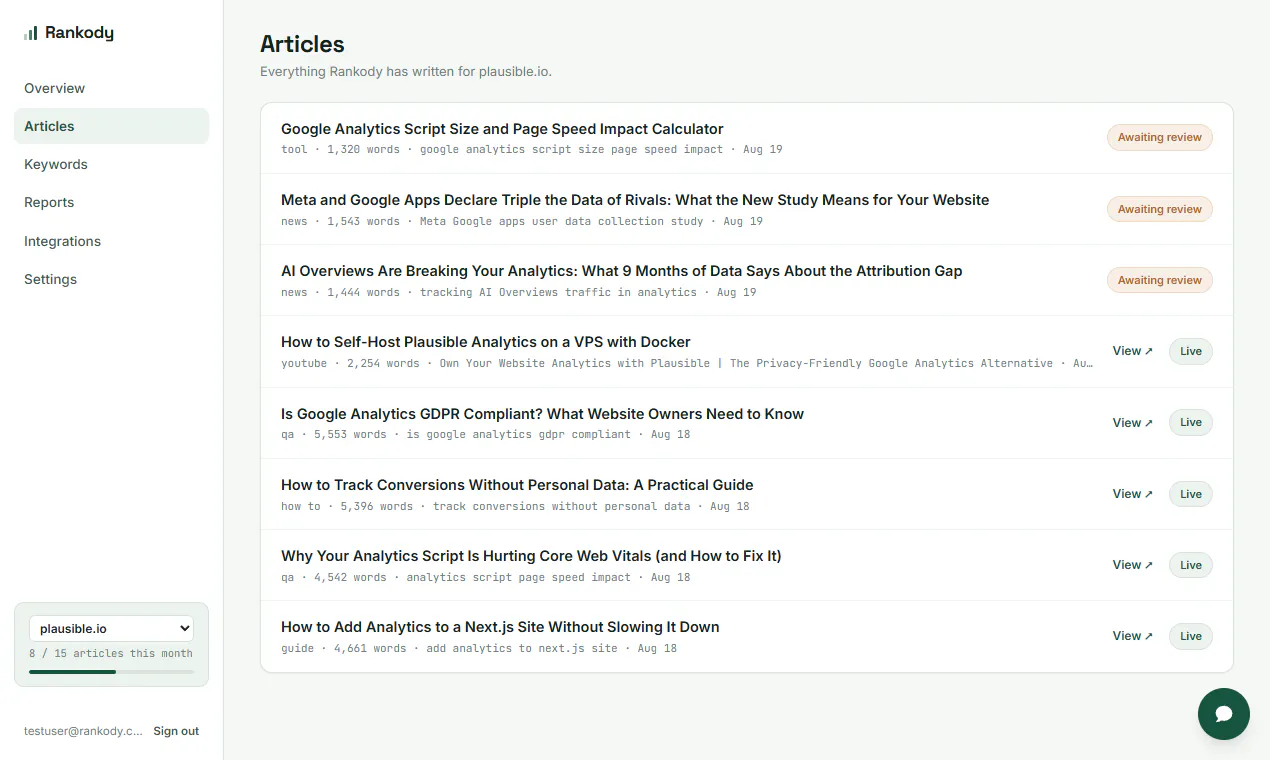Go to Overview in the sidebar
1270x760 pixels.
pos(111,88)
